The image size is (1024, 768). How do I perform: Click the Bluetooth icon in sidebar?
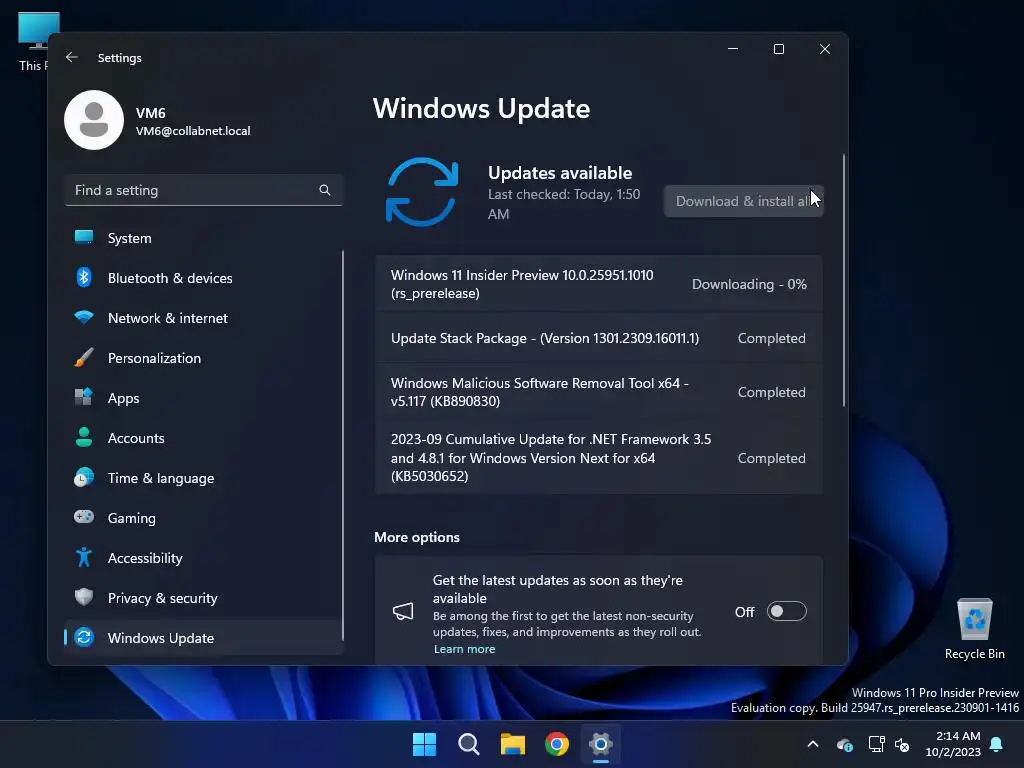point(84,278)
